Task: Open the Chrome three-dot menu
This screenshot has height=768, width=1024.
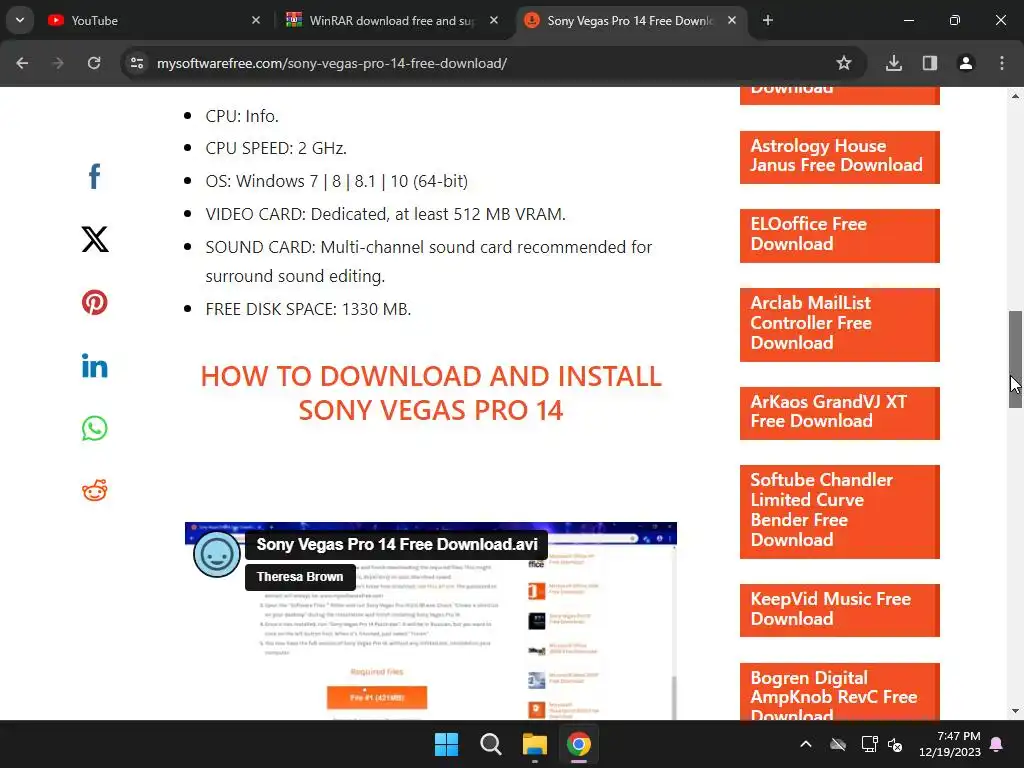Action: [1002, 63]
